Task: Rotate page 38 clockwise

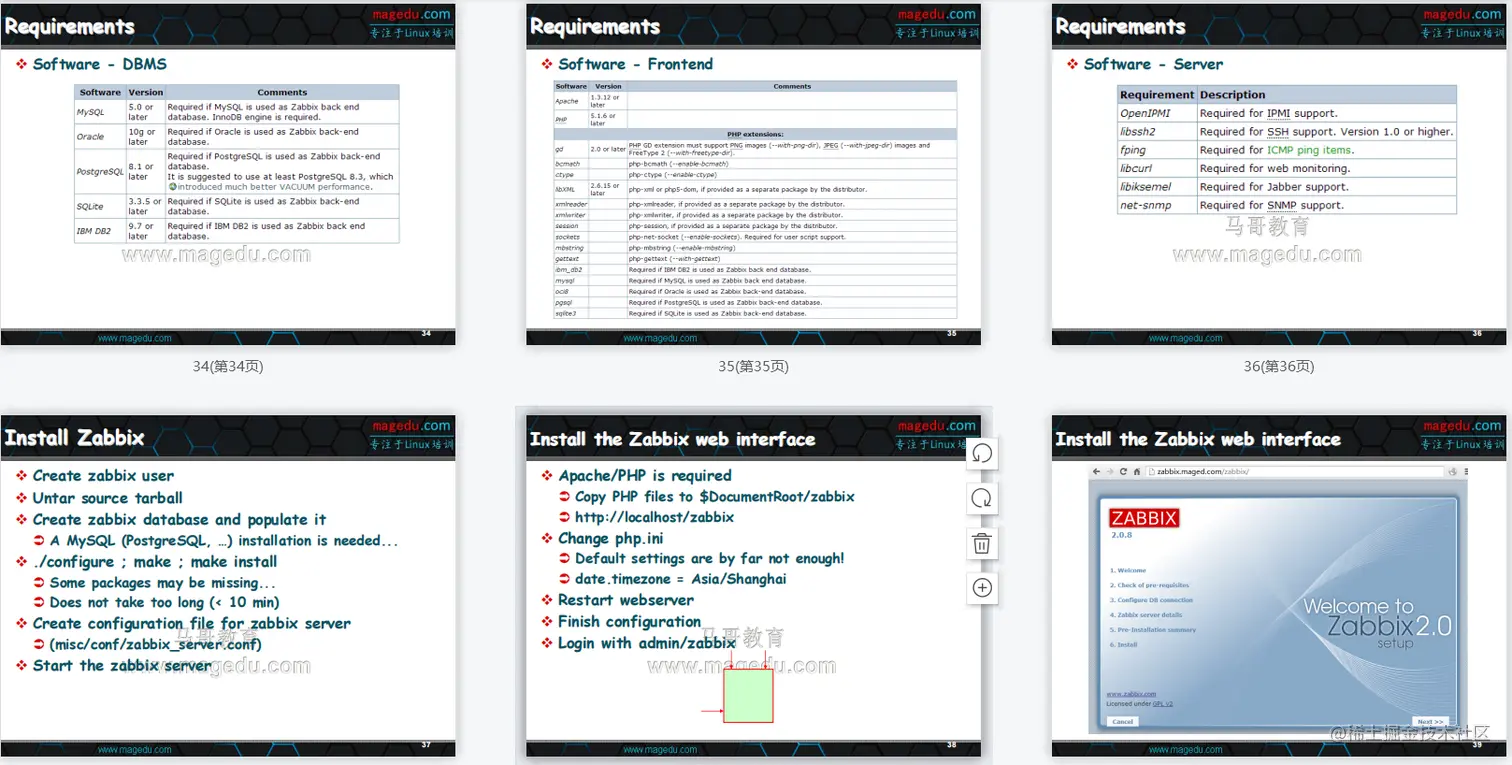Action: 982,498
